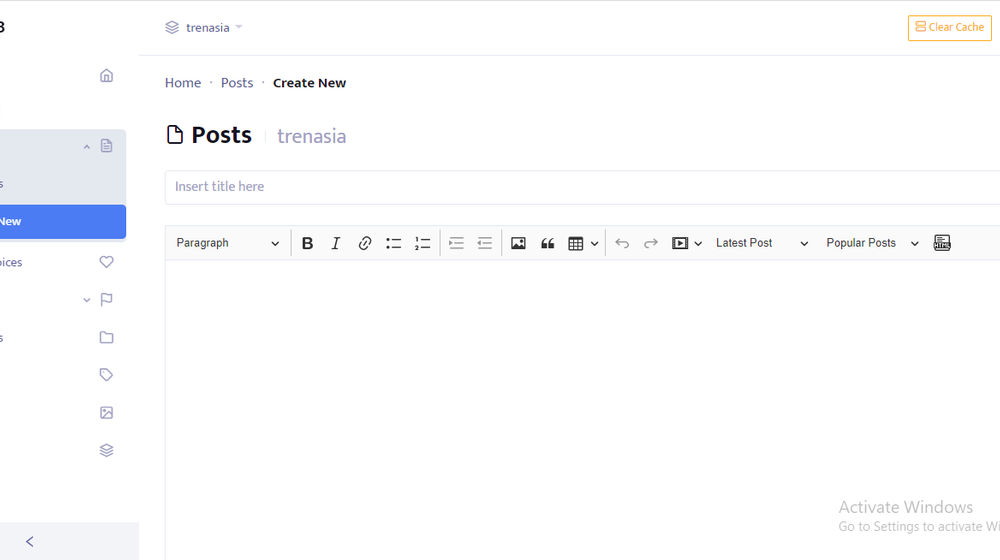1000x560 pixels.
Task: Go to Home breadcrumb link
Action: [x=183, y=83]
